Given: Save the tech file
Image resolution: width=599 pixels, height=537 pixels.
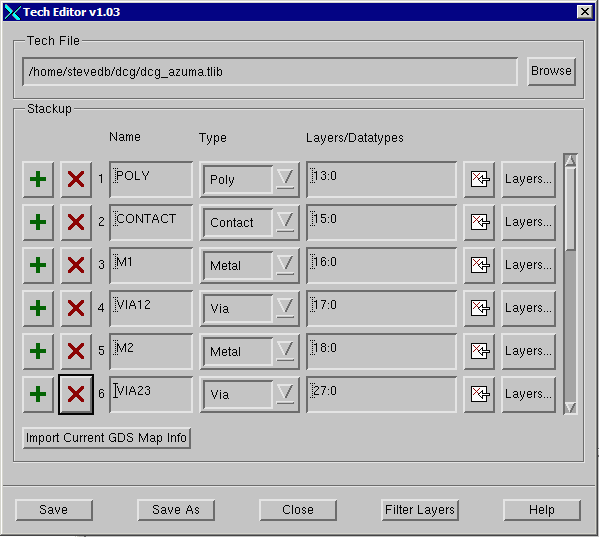Looking at the screenshot, I should pos(54,510).
